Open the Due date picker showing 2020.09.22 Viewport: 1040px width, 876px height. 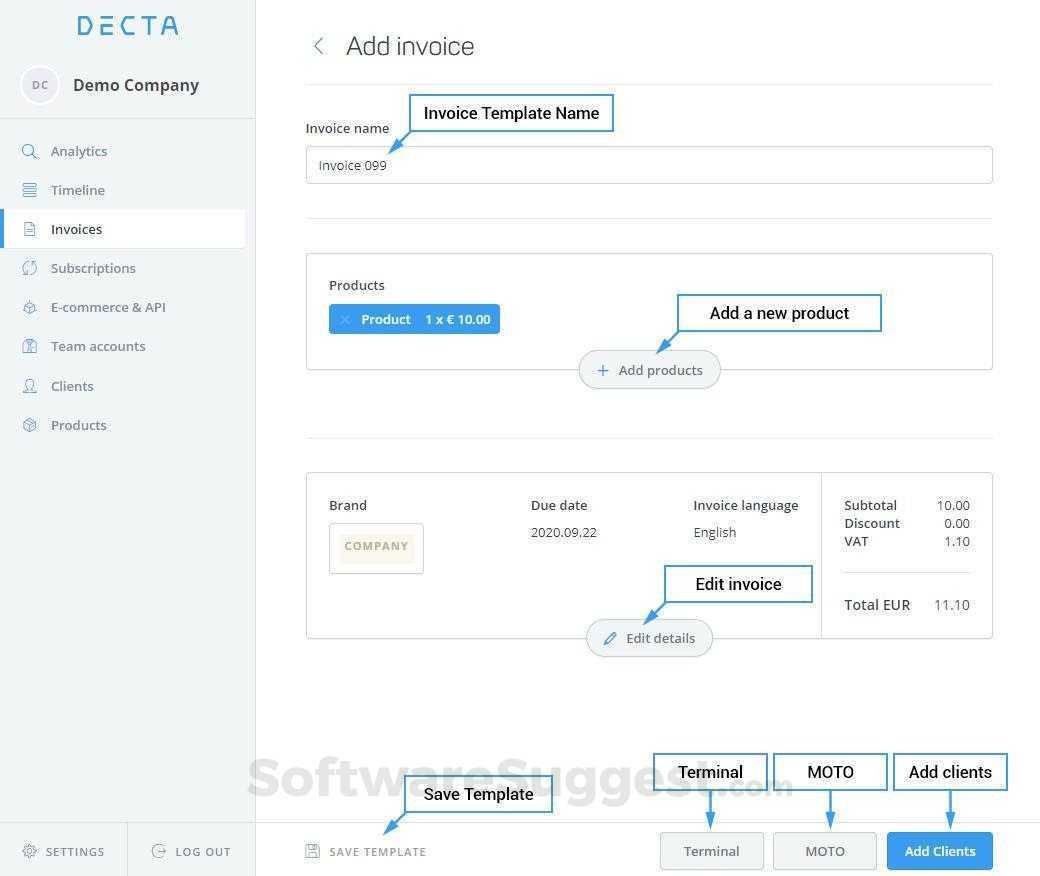point(563,532)
